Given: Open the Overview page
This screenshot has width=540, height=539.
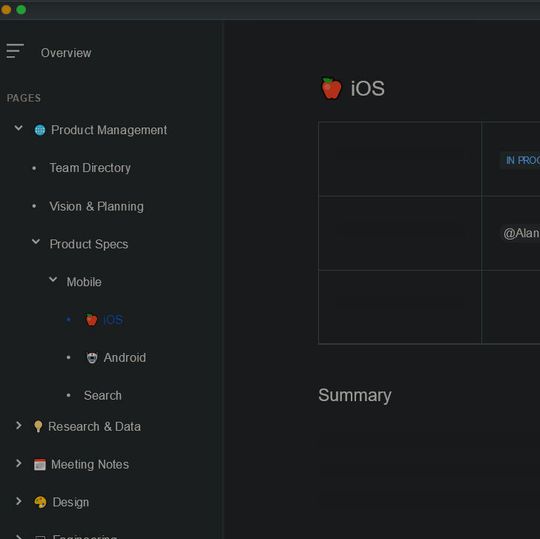Looking at the screenshot, I should point(66,53).
